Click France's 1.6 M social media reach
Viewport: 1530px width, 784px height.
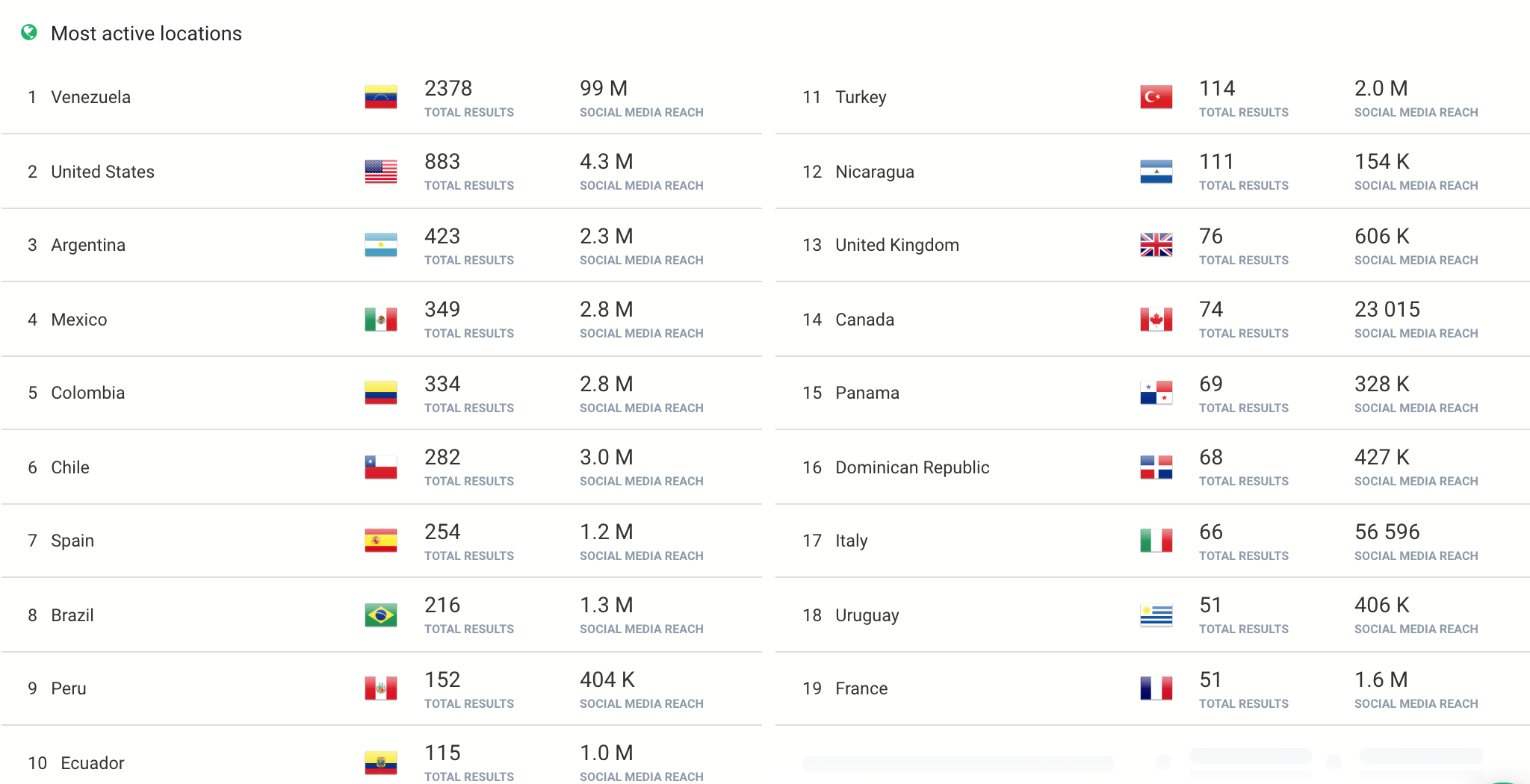tap(1381, 679)
